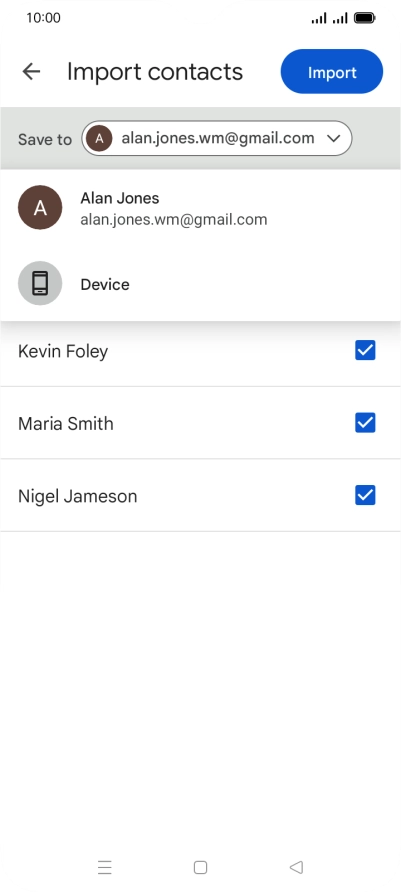This screenshot has width=401, height=892.
Task: Tap the Device phone icon
Action: coord(40,283)
